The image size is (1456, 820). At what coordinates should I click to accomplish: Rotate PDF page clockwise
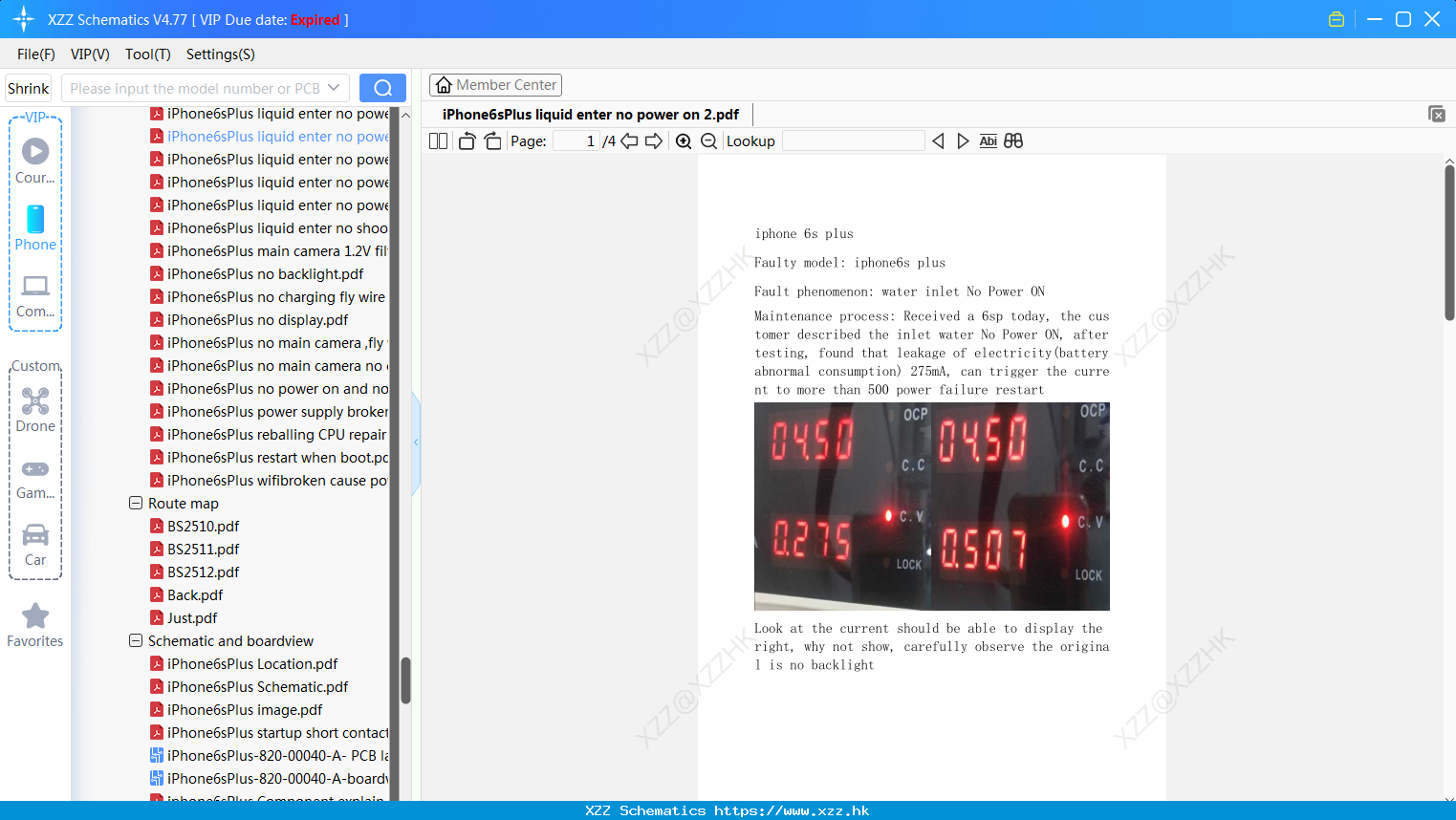(492, 141)
